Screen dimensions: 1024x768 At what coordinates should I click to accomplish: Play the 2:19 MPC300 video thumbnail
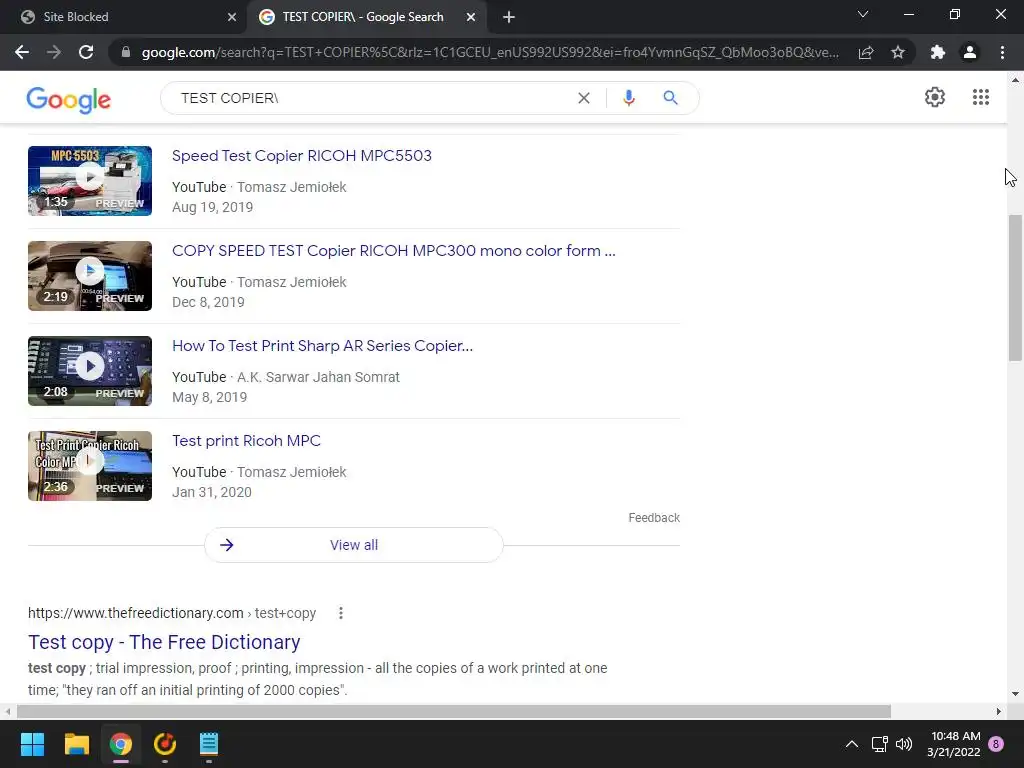pyautogui.click(x=90, y=276)
